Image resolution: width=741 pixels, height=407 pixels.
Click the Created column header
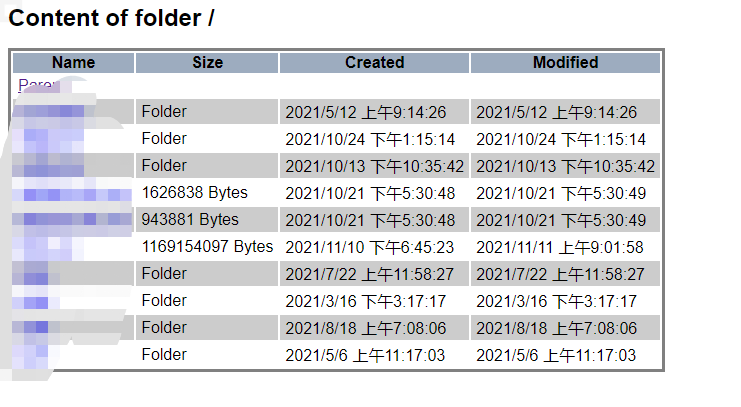pos(374,63)
